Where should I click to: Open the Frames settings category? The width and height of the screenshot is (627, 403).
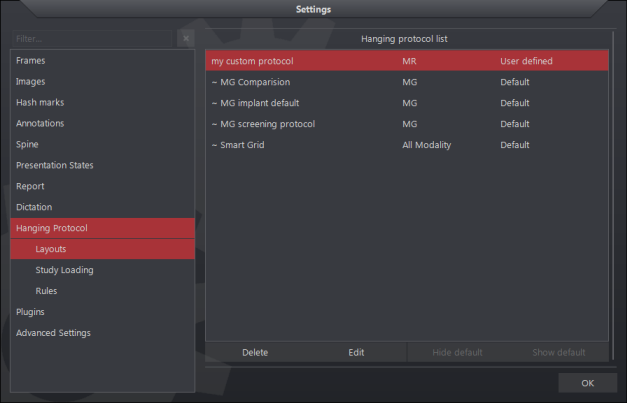tap(30, 61)
